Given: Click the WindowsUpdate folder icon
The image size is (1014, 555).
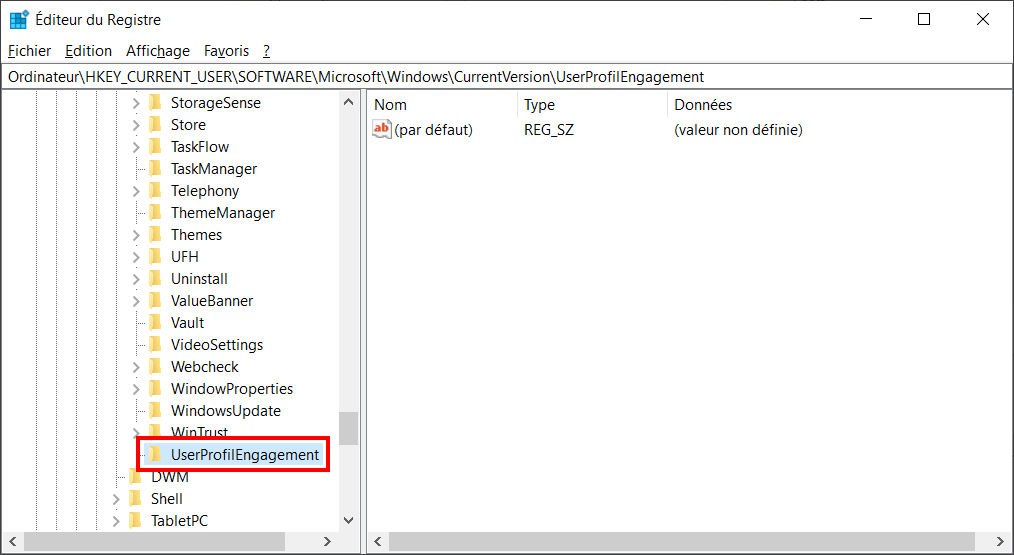Looking at the screenshot, I should (155, 410).
